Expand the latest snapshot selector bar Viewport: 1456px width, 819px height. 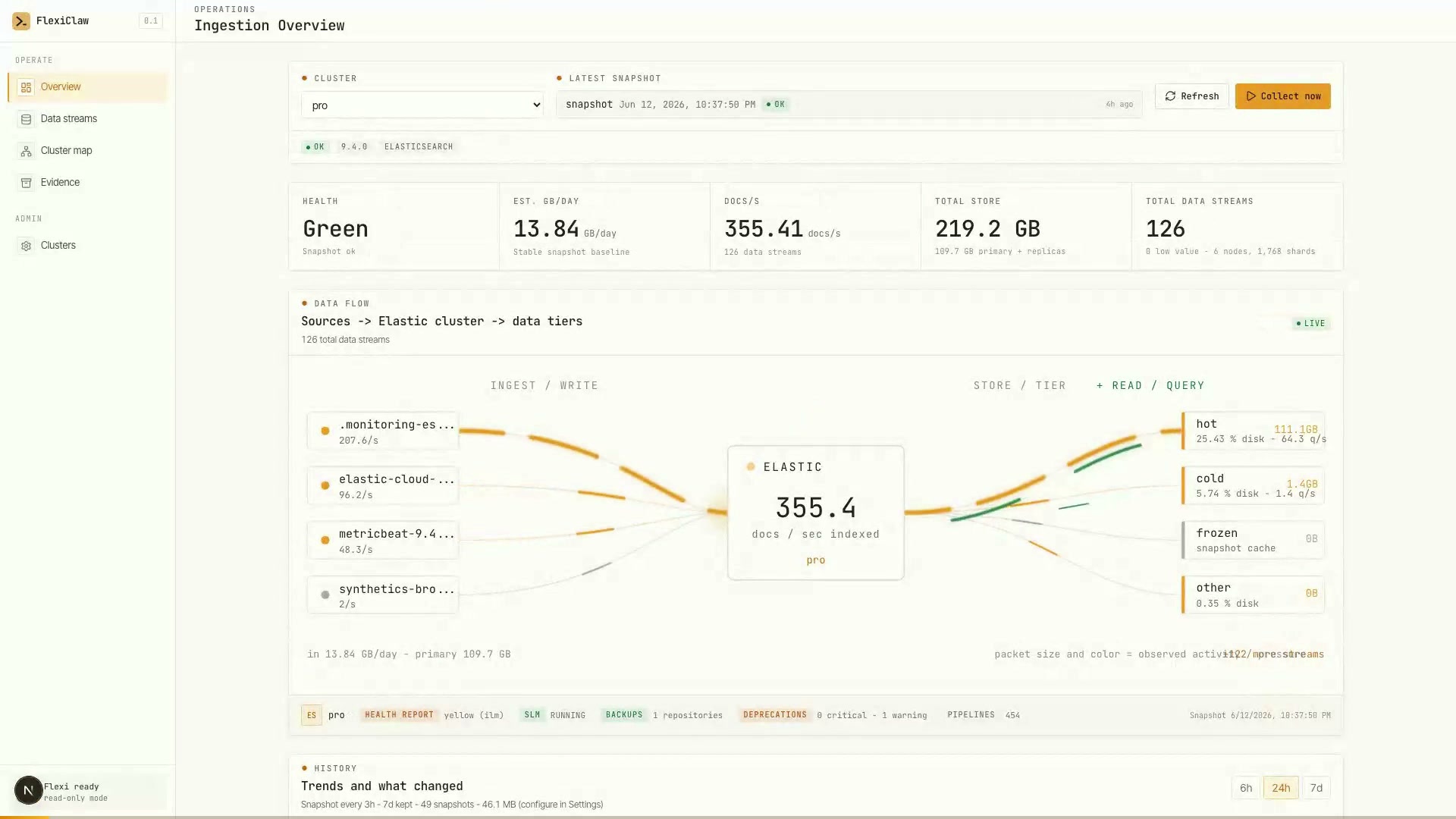pyautogui.click(x=849, y=105)
